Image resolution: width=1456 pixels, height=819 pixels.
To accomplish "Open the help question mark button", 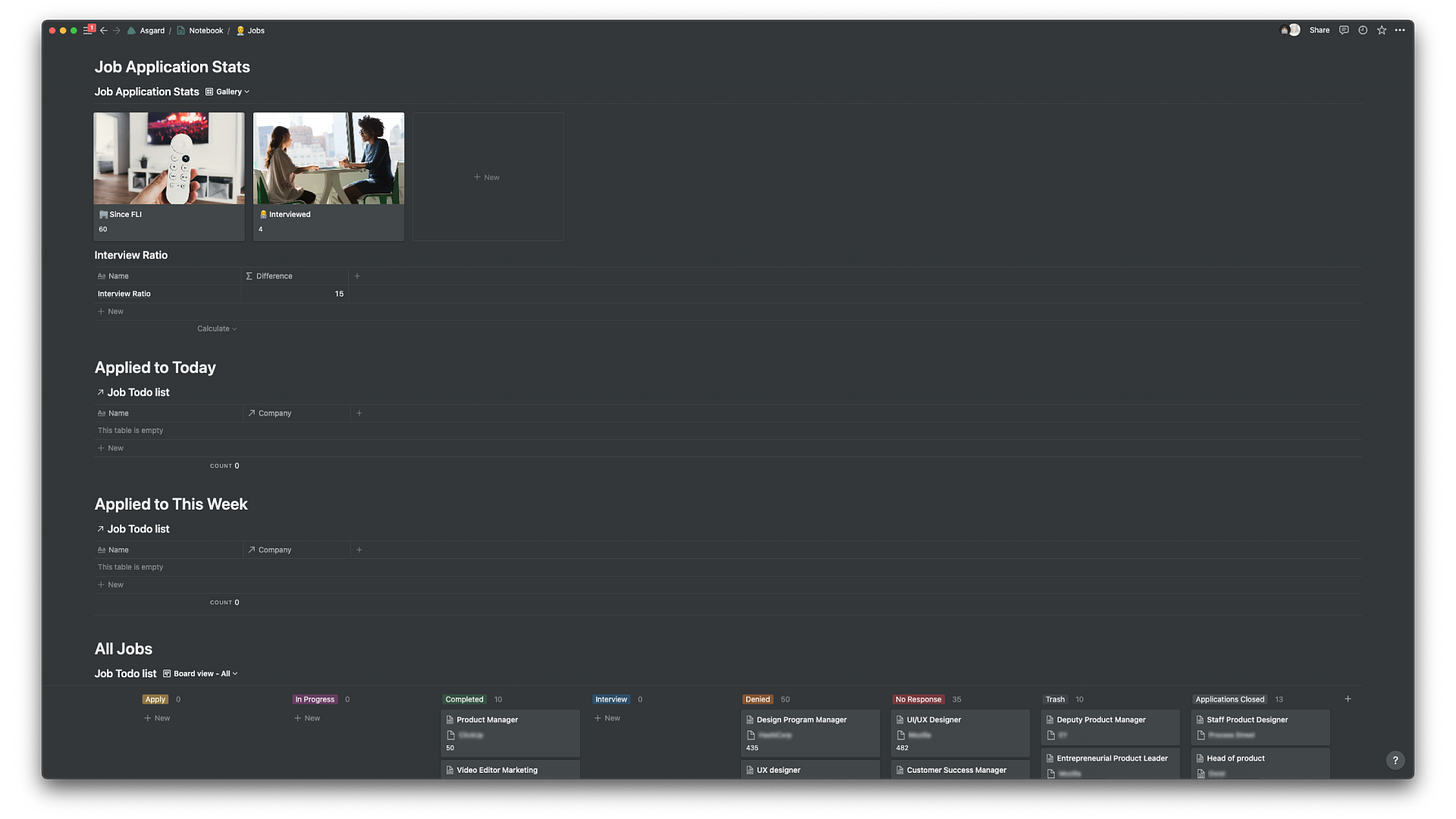I will (1395, 760).
